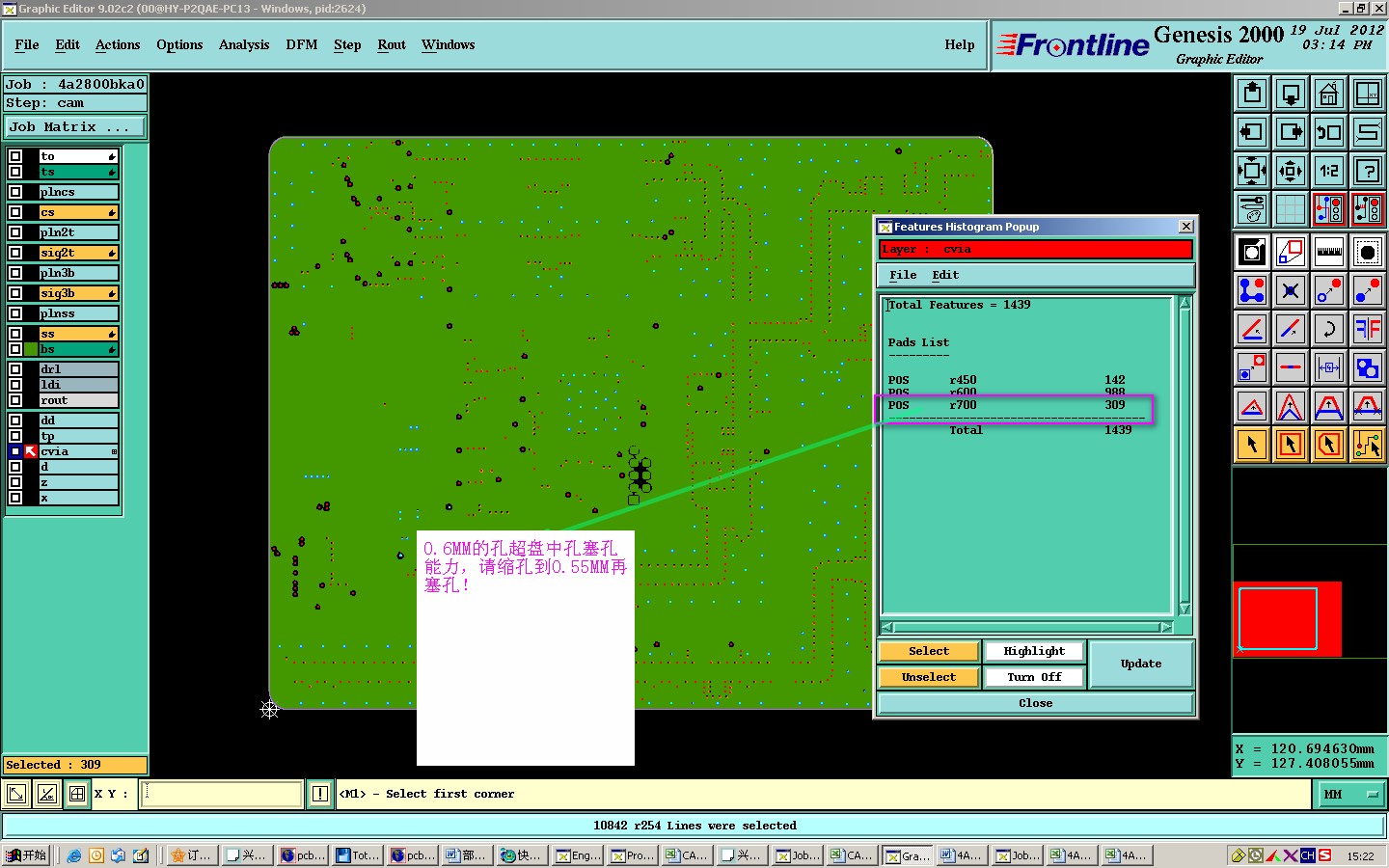This screenshot has height=868, width=1389.
Task: Click the four-arrow fit zoom icon
Action: click(1251, 171)
